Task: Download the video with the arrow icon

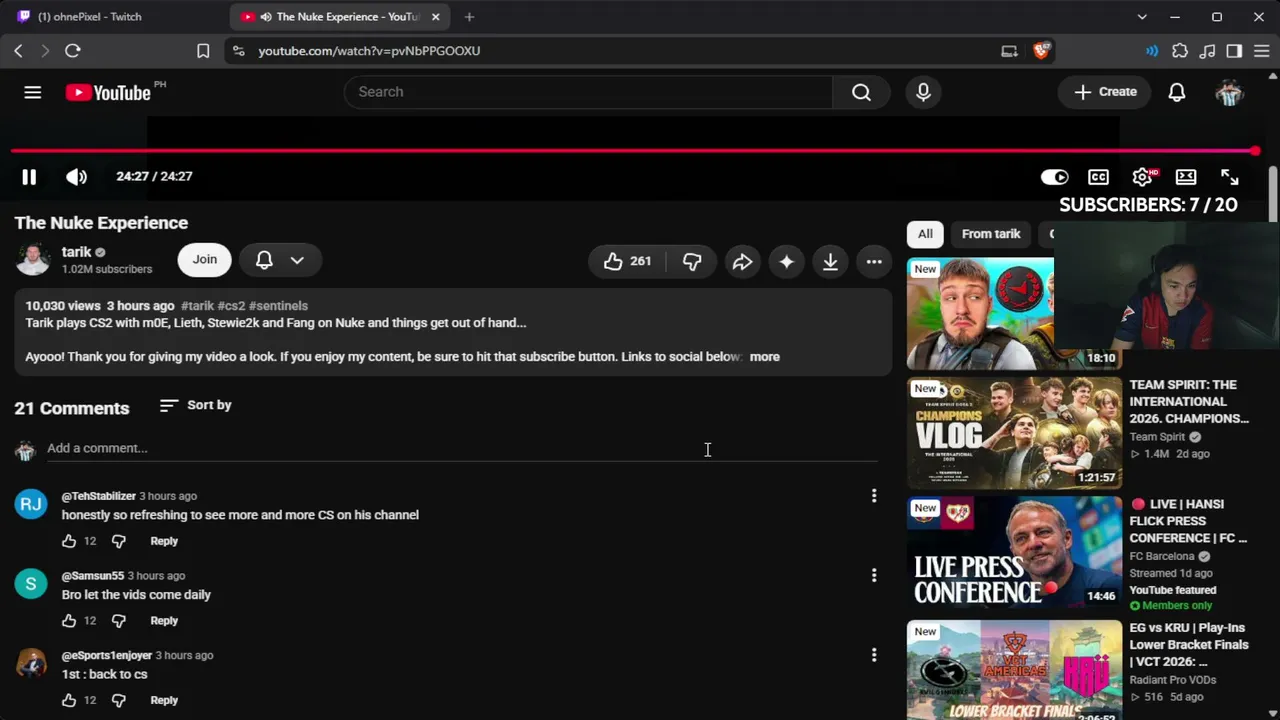Action: (830, 261)
